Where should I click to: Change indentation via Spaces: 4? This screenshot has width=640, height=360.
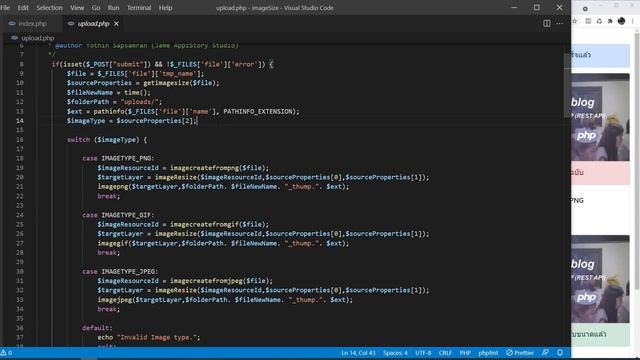[x=395, y=353]
